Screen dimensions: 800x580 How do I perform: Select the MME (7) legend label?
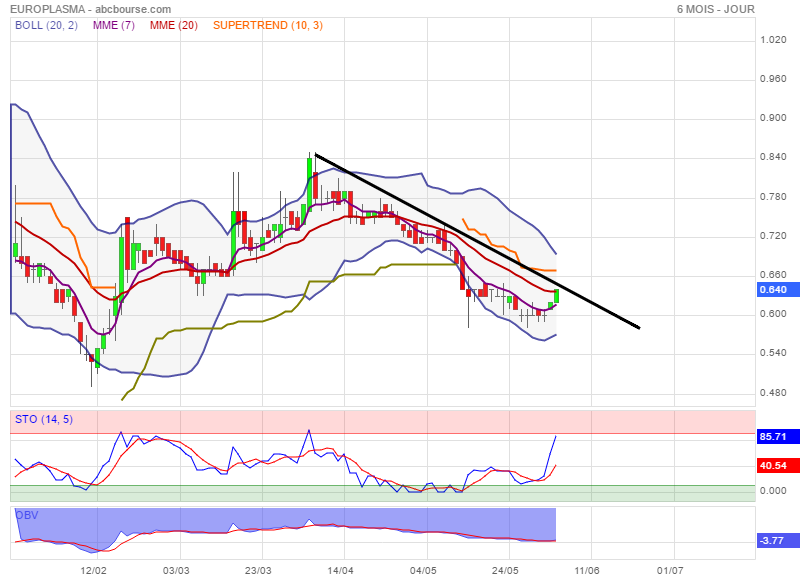click(114, 25)
